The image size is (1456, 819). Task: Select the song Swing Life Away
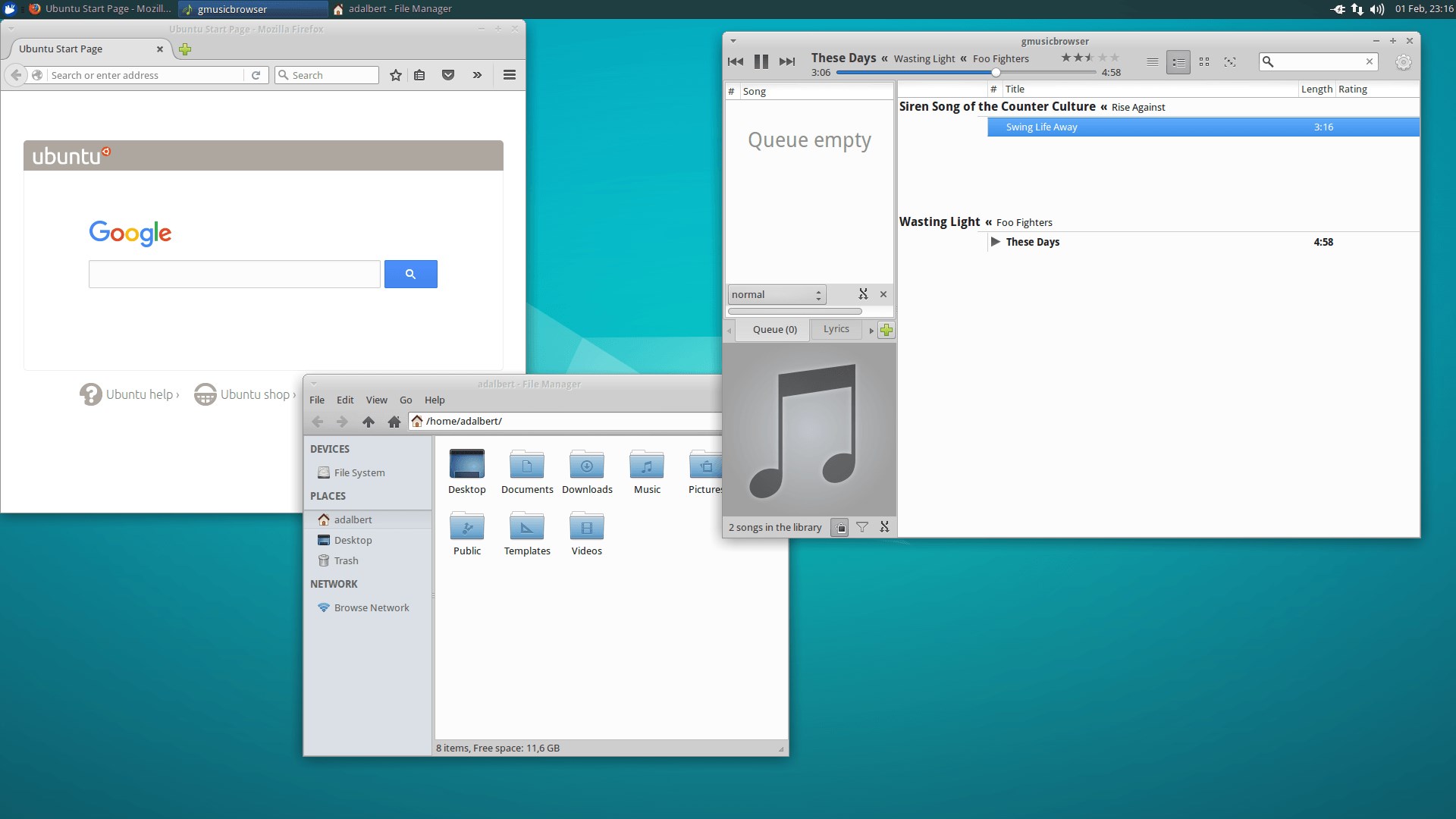1203,127
